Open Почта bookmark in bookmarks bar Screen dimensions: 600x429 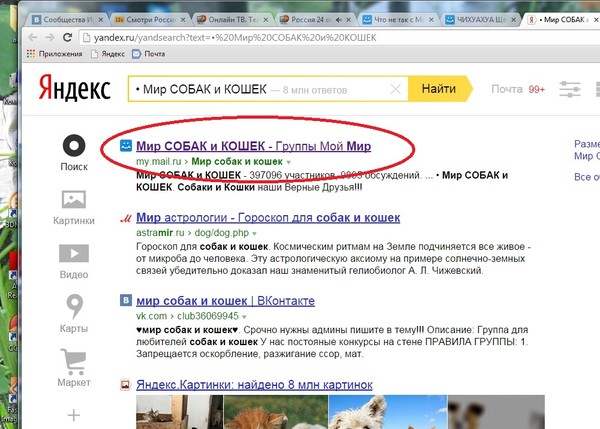tap(148, 54)
